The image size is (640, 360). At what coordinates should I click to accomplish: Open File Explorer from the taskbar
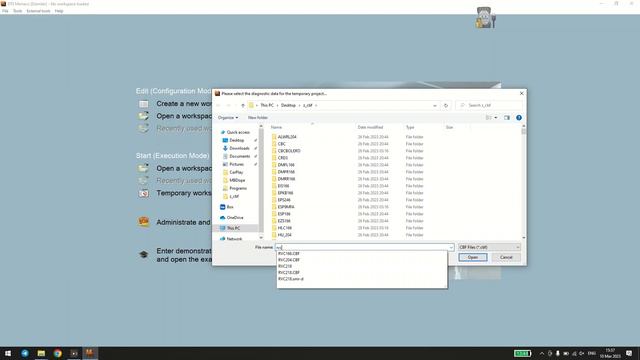(41, 353)
